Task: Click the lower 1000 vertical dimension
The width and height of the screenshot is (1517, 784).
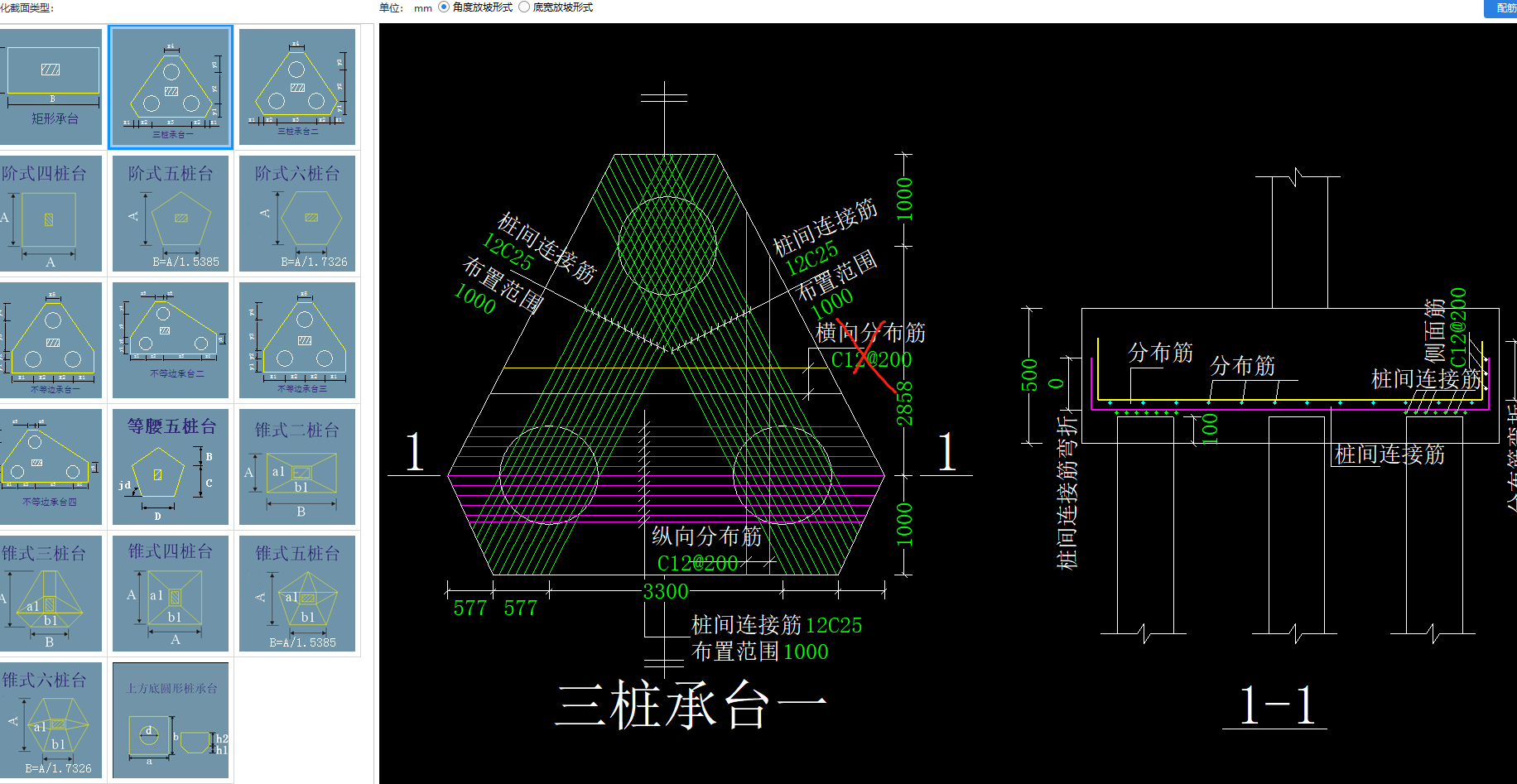Action: (904, 524)
